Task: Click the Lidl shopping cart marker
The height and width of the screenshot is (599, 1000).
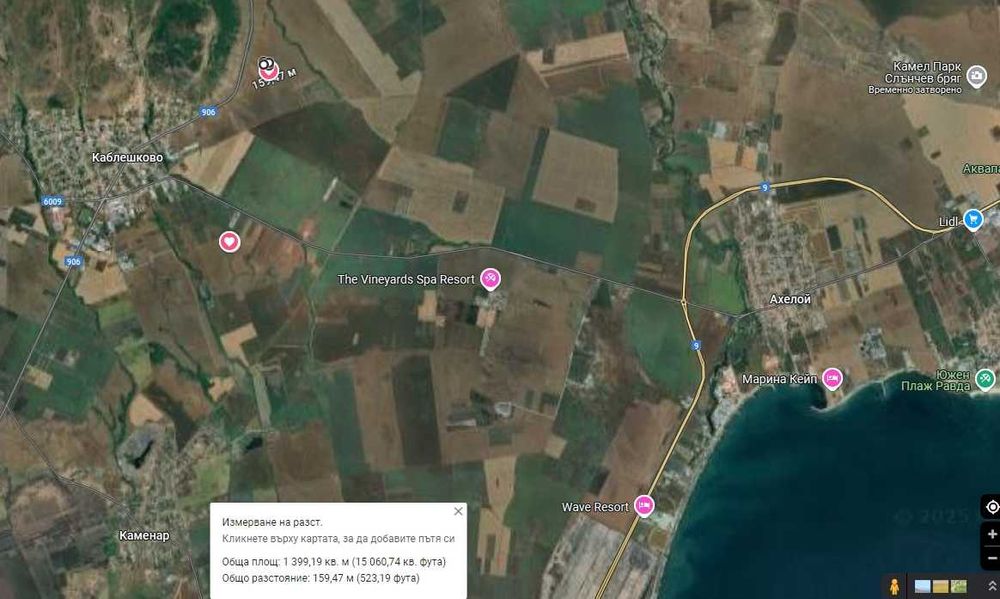Action: coord(973,219)
